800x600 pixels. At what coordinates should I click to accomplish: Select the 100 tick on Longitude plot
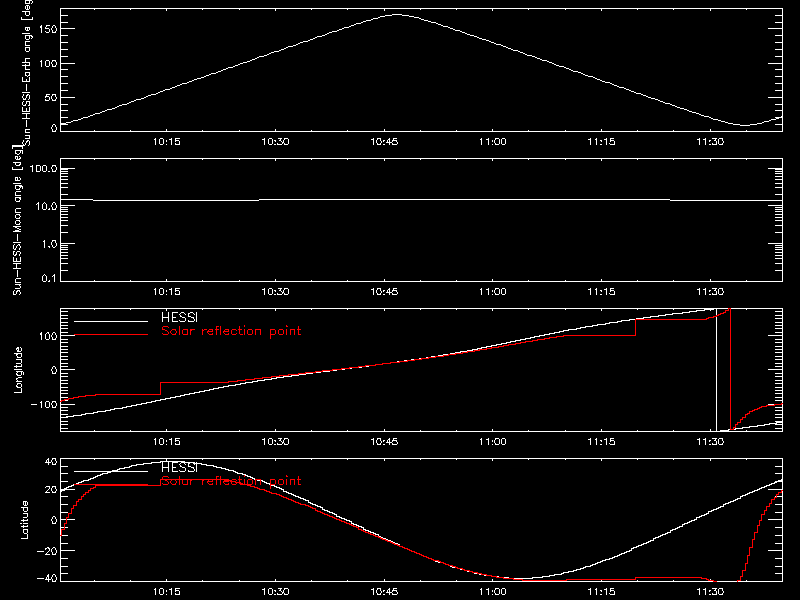pos(48,336)
